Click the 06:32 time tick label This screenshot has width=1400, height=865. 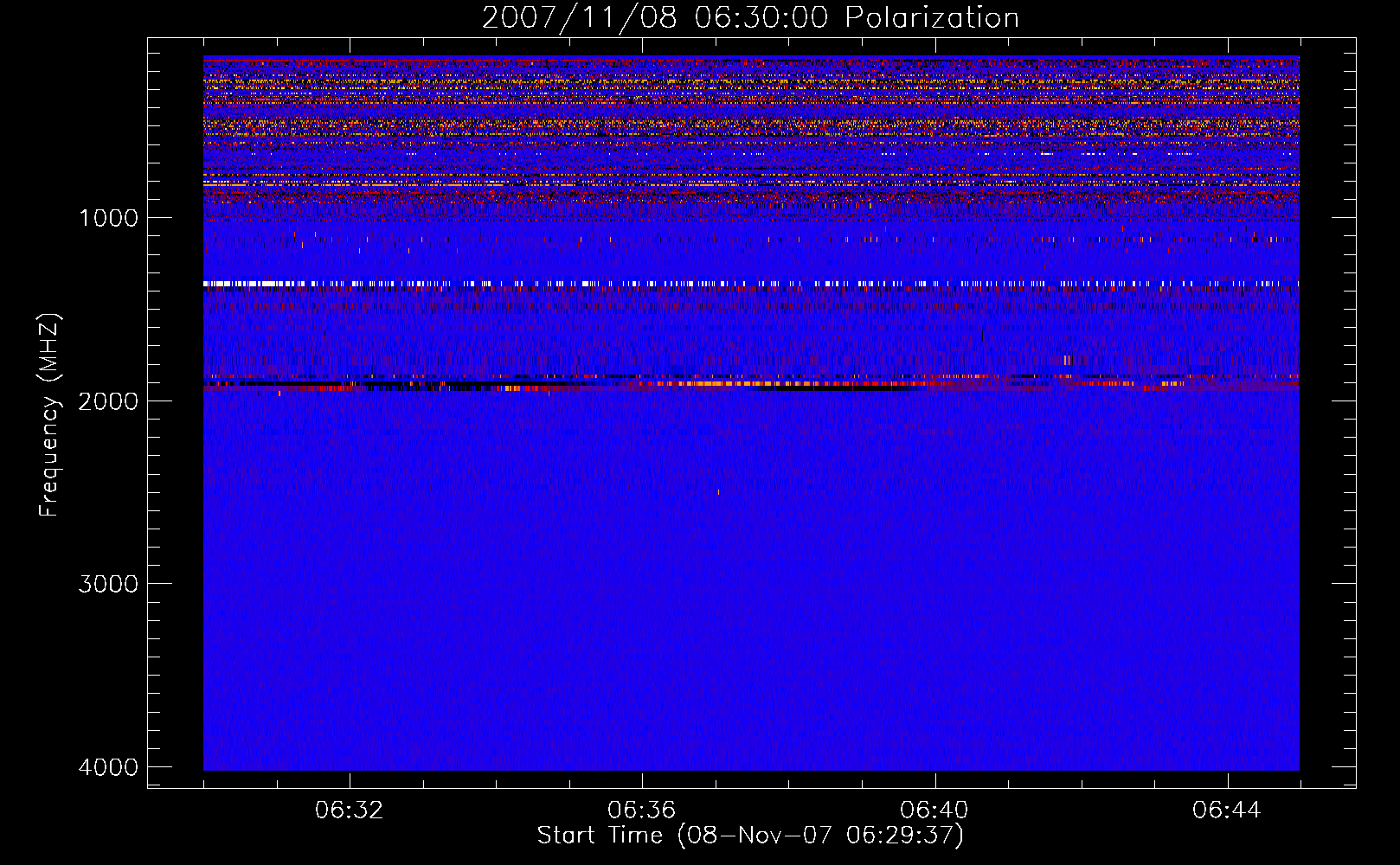(350, 811)
